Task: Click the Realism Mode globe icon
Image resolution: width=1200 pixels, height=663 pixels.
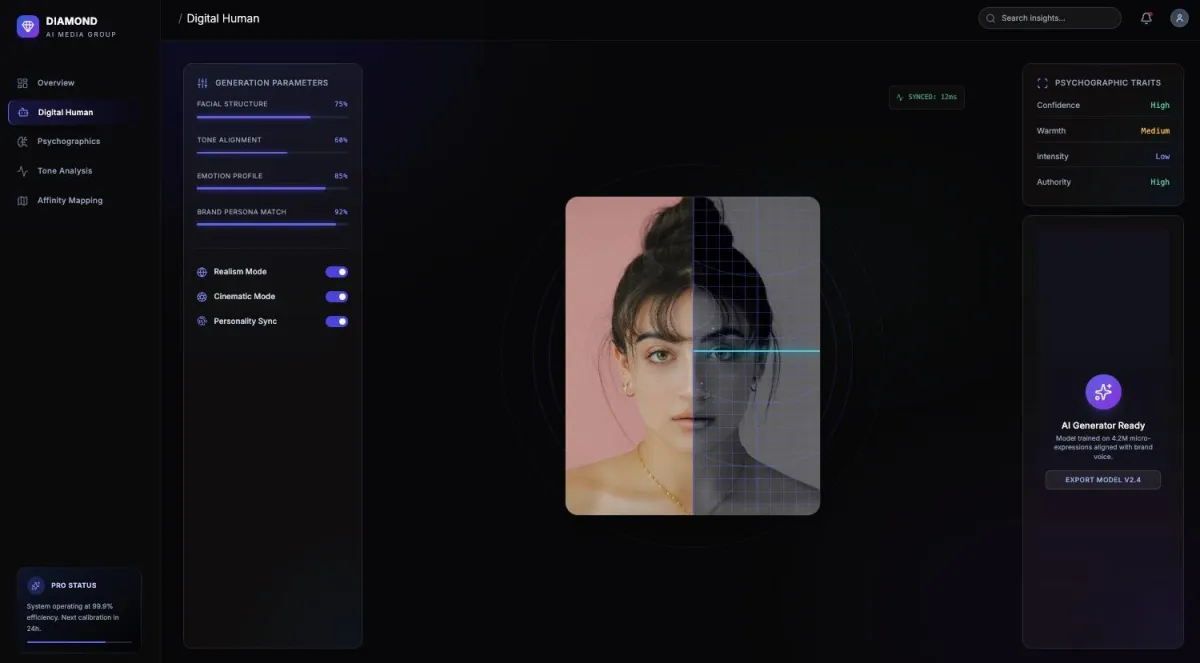Action: pyautogui.click(x=202, y=272)
